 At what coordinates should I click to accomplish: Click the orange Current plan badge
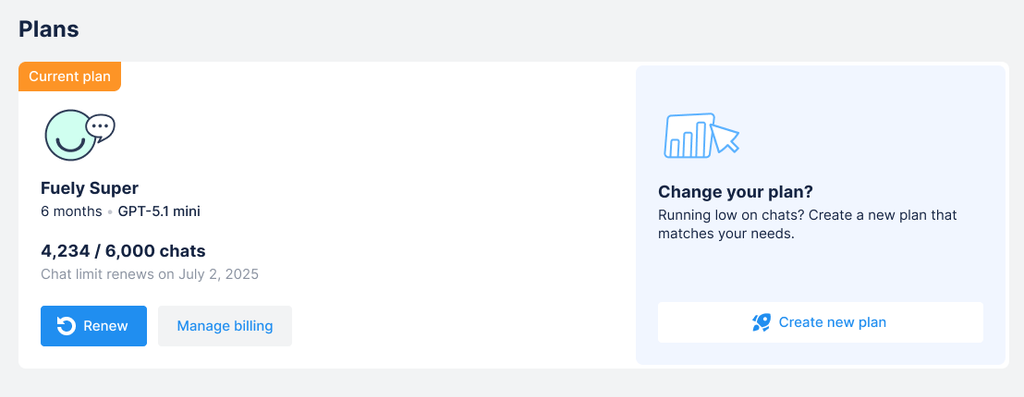tap(70, 76)
